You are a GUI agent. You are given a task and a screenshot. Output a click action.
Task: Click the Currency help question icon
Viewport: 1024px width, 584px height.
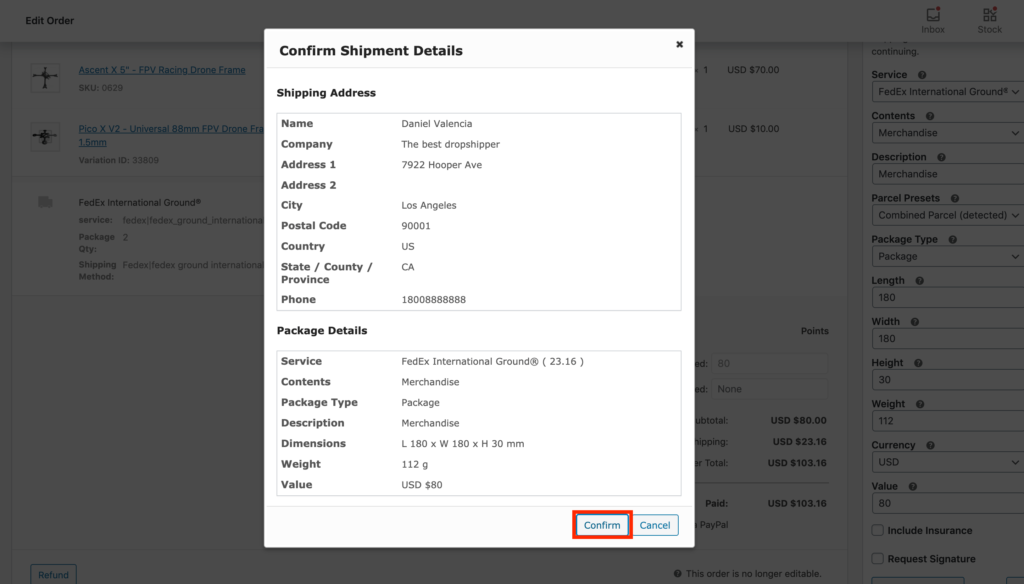click(930, 445)
